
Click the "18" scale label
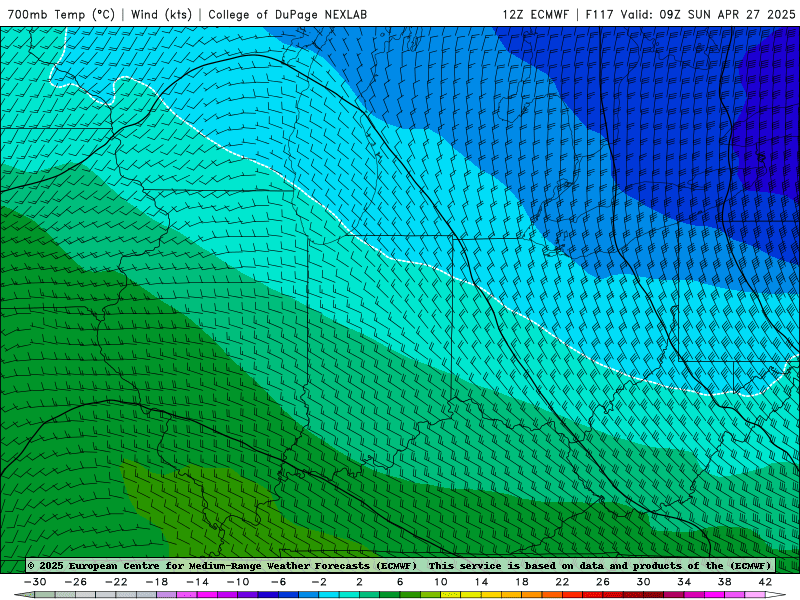(x=521, y=582)
